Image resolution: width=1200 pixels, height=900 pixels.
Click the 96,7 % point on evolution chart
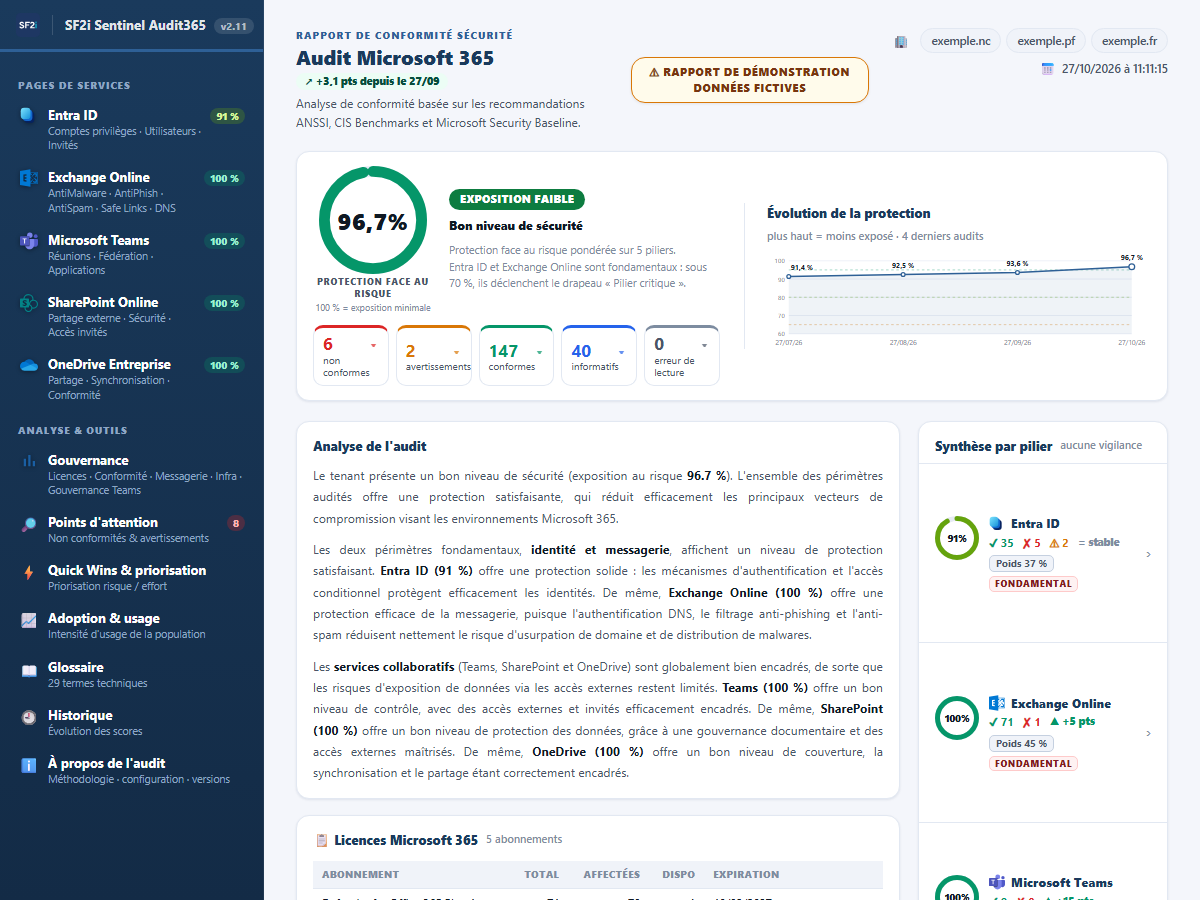1131,266
